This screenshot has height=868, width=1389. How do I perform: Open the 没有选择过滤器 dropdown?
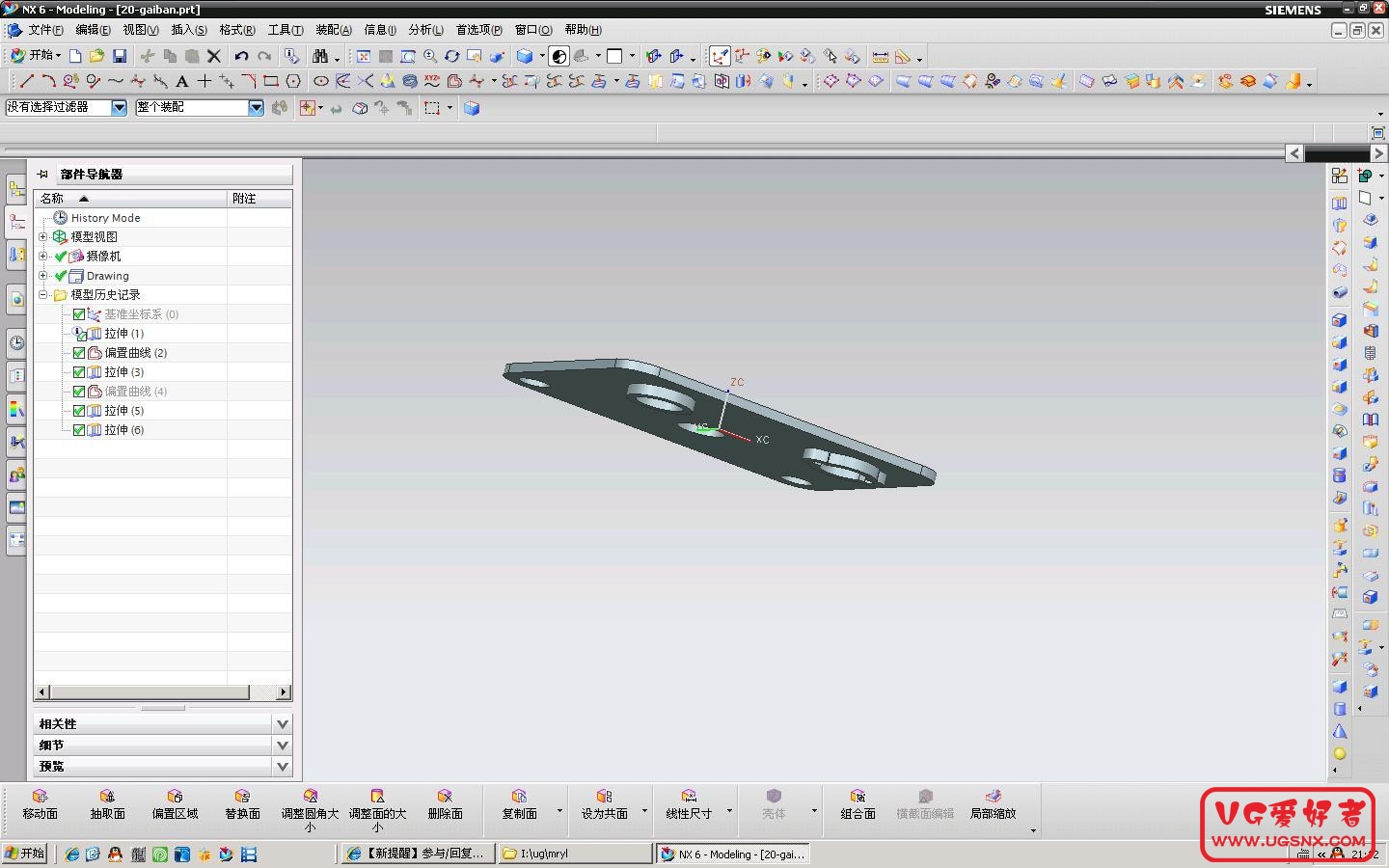pyautogui.click(x=119, y=108)
